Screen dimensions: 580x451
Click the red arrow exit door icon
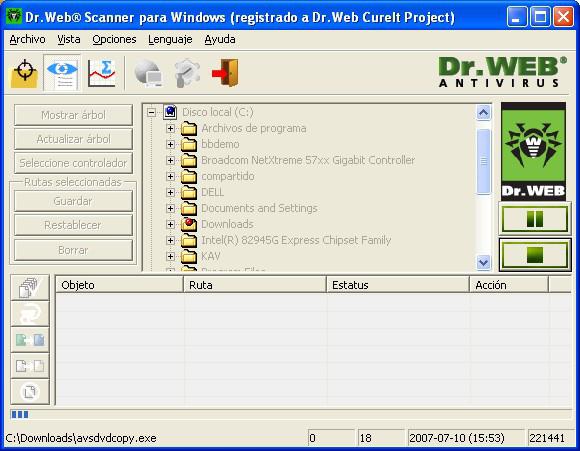click(x=225, y=73)
